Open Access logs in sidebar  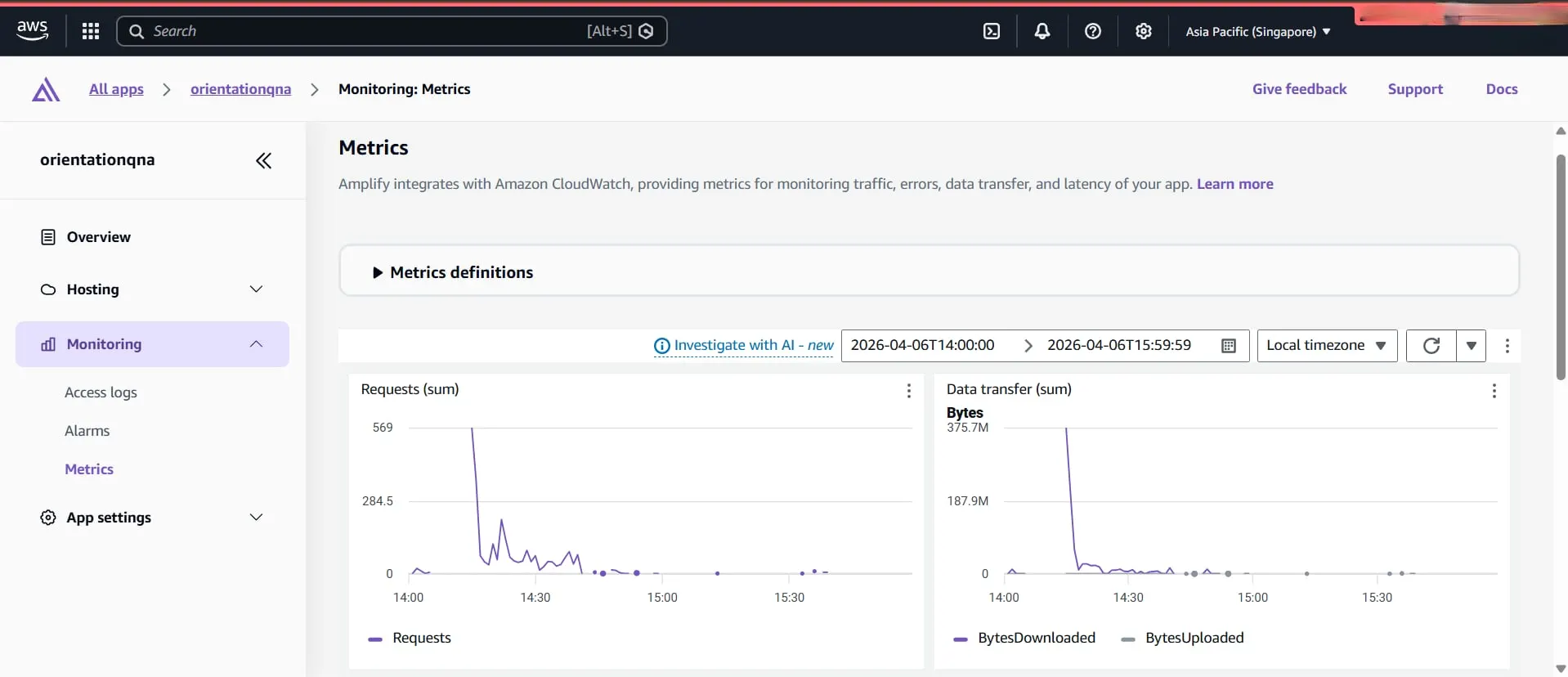point(101,392)
